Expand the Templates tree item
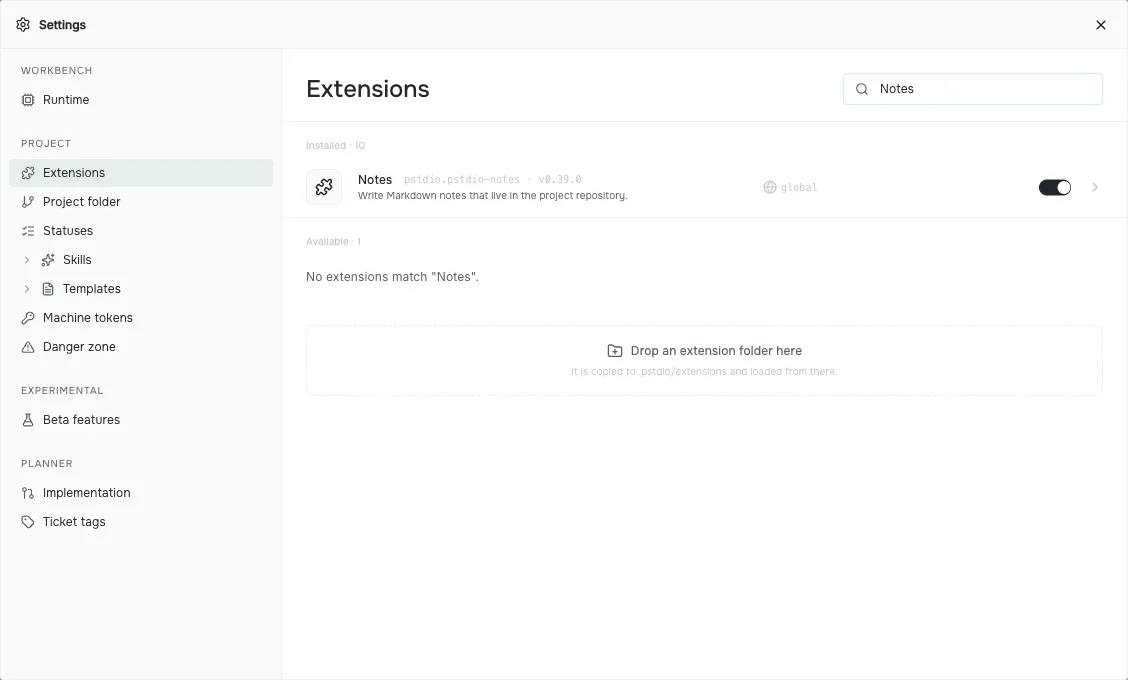 [x=27, y=289]
